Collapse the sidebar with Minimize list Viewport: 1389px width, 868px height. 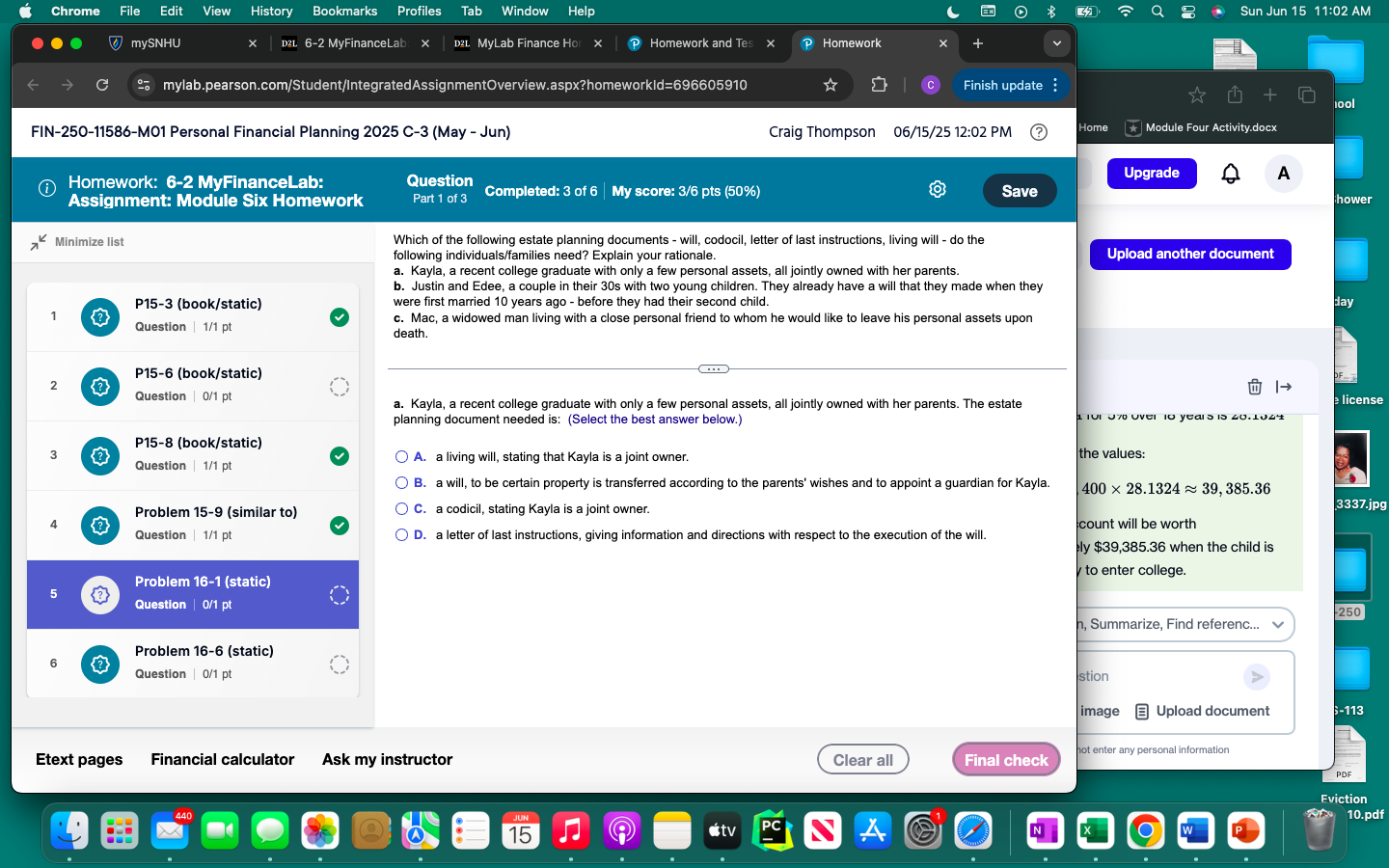79,242
